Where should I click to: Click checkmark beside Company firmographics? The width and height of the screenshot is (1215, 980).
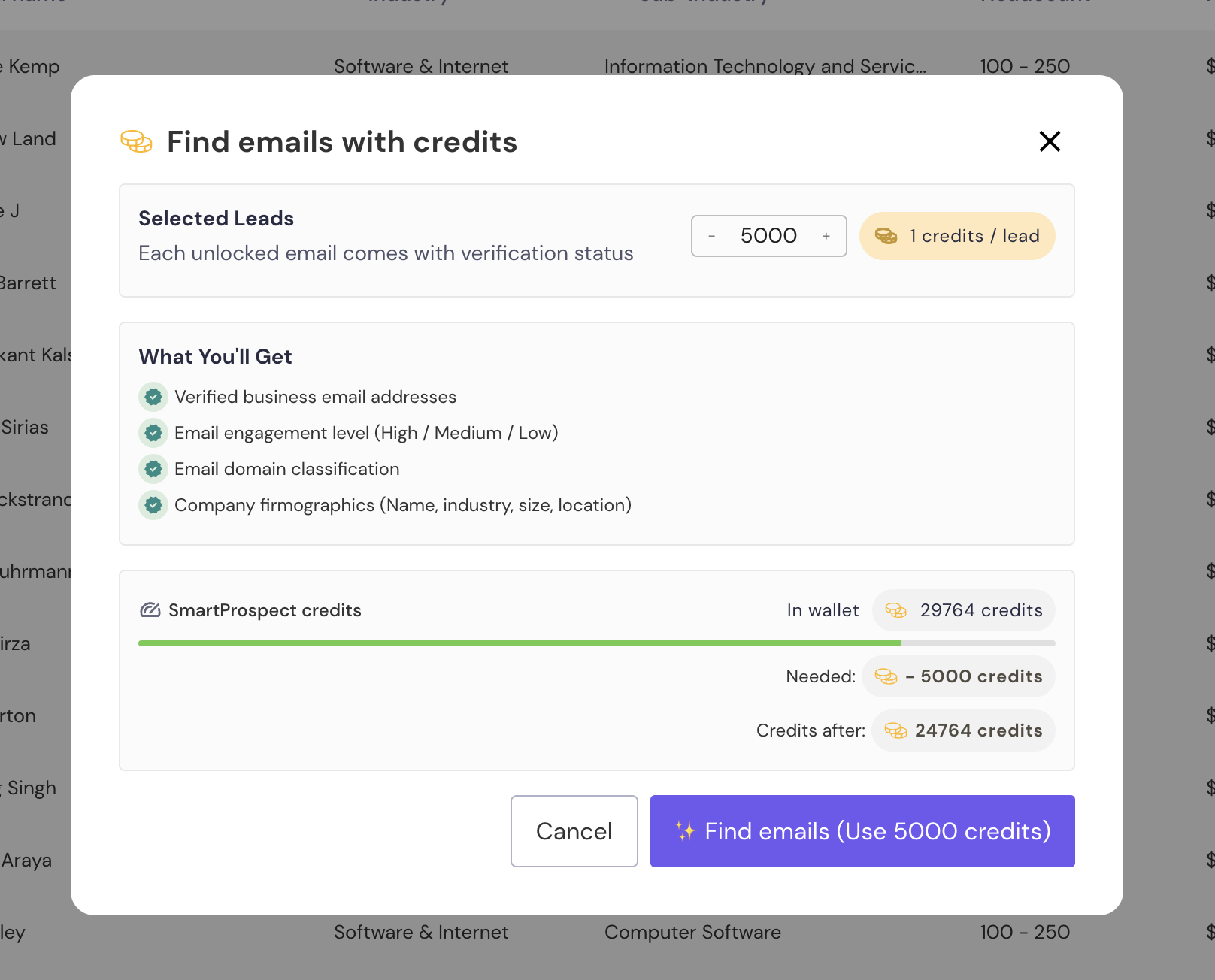click(153, 505)
